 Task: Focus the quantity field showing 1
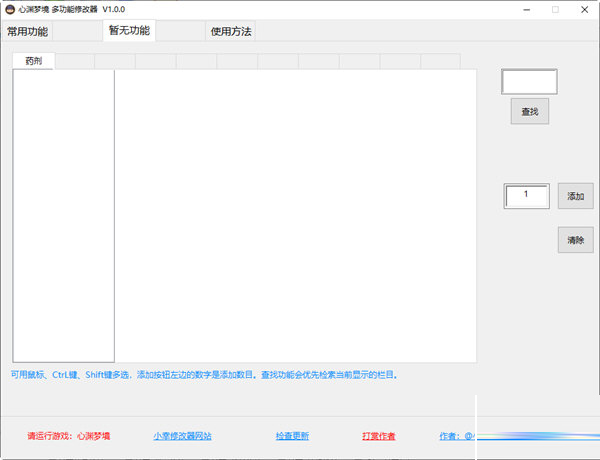(x=527, y=196)
